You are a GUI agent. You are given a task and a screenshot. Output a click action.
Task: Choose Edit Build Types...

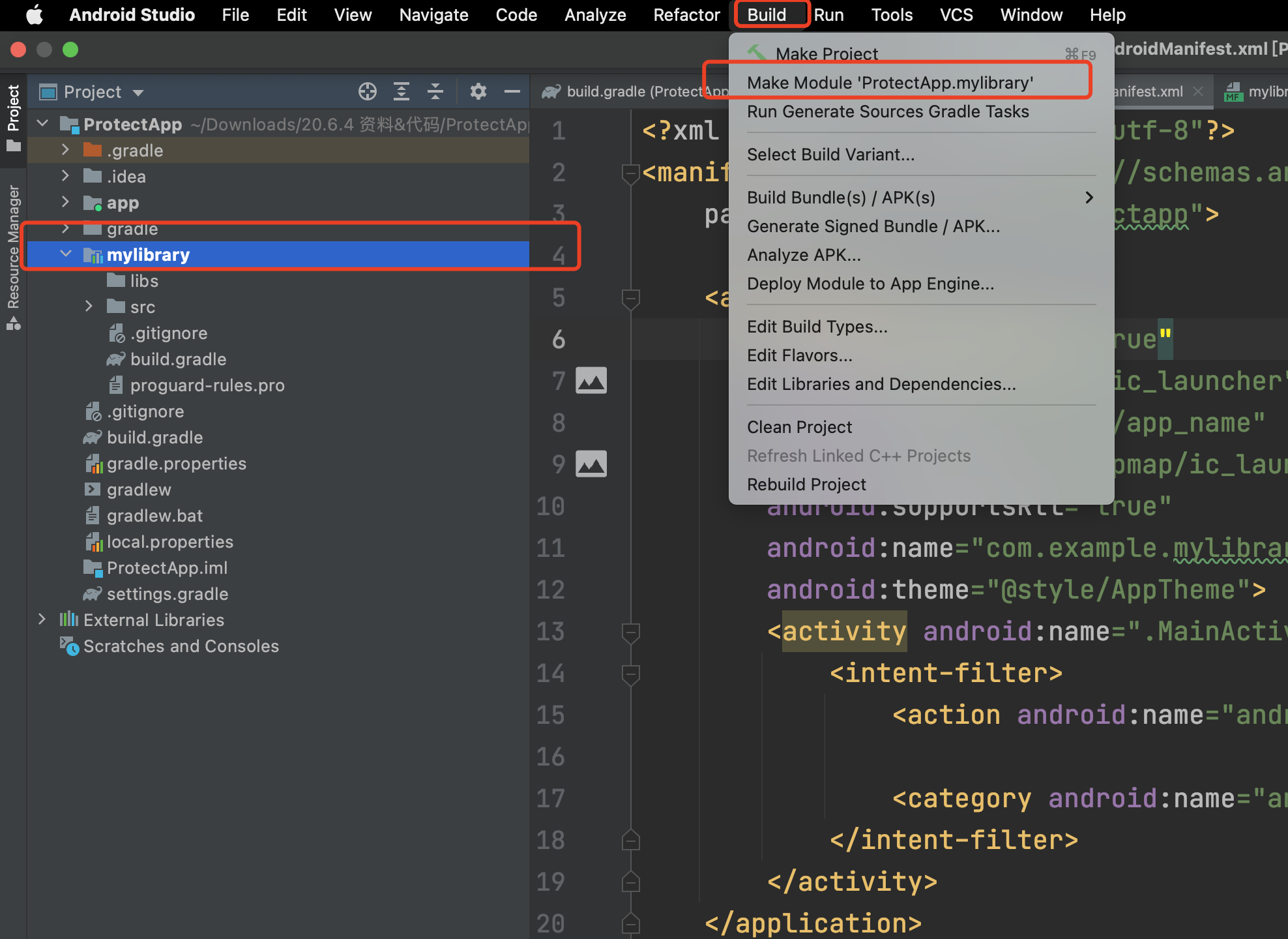(x=920, y=327)
